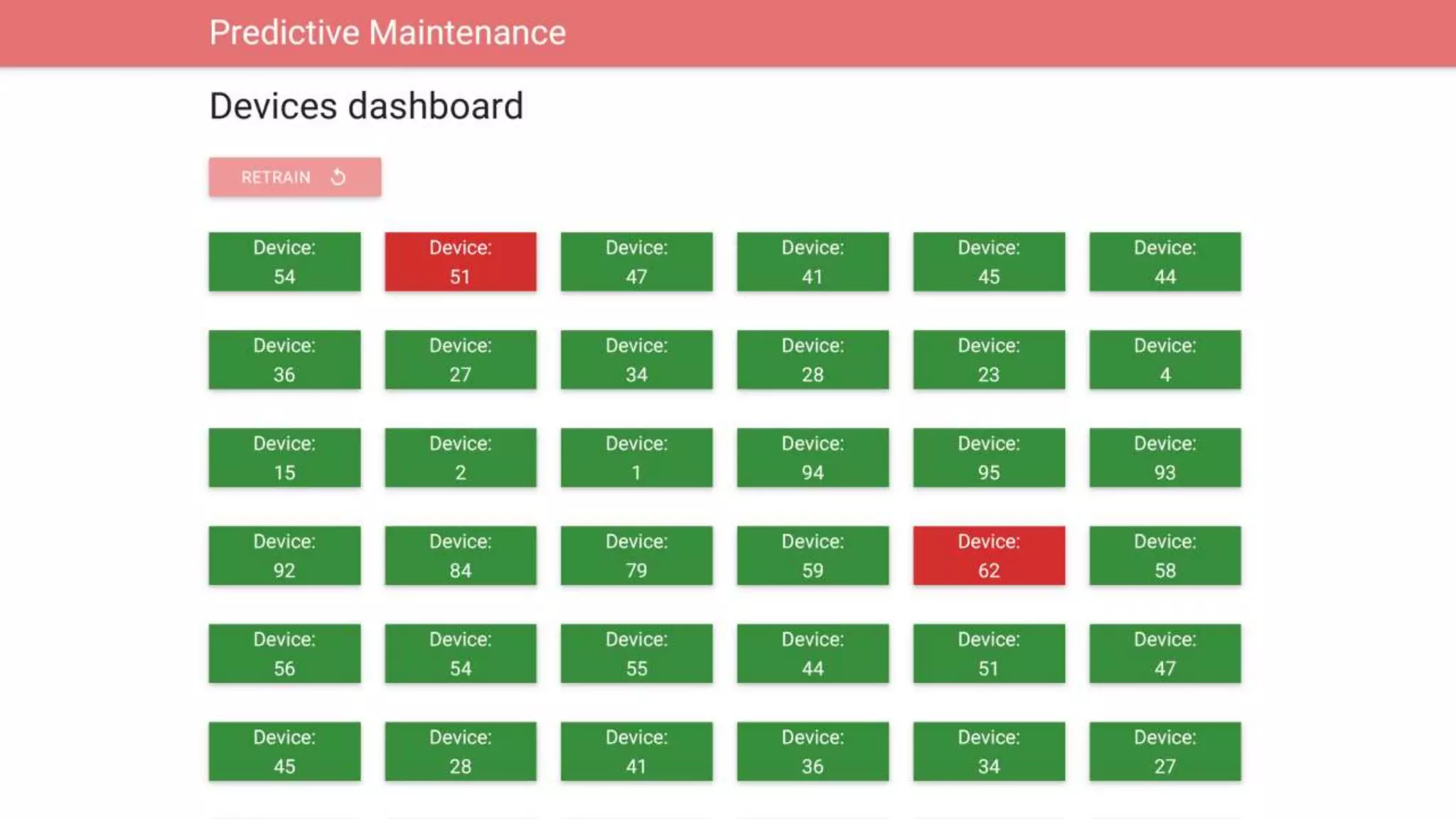This screenshot has height=819, width=1456.
Task: Open the Predictive Maintenance header title
Action: click(387, 33)
